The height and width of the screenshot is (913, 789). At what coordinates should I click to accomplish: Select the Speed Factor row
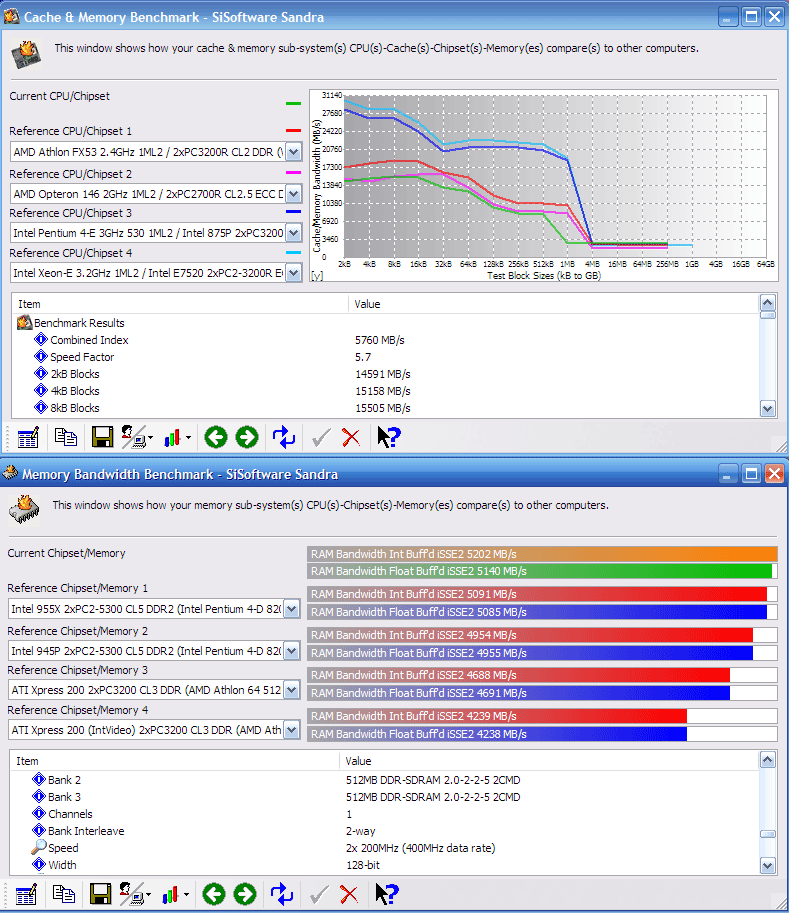point(384,357)
